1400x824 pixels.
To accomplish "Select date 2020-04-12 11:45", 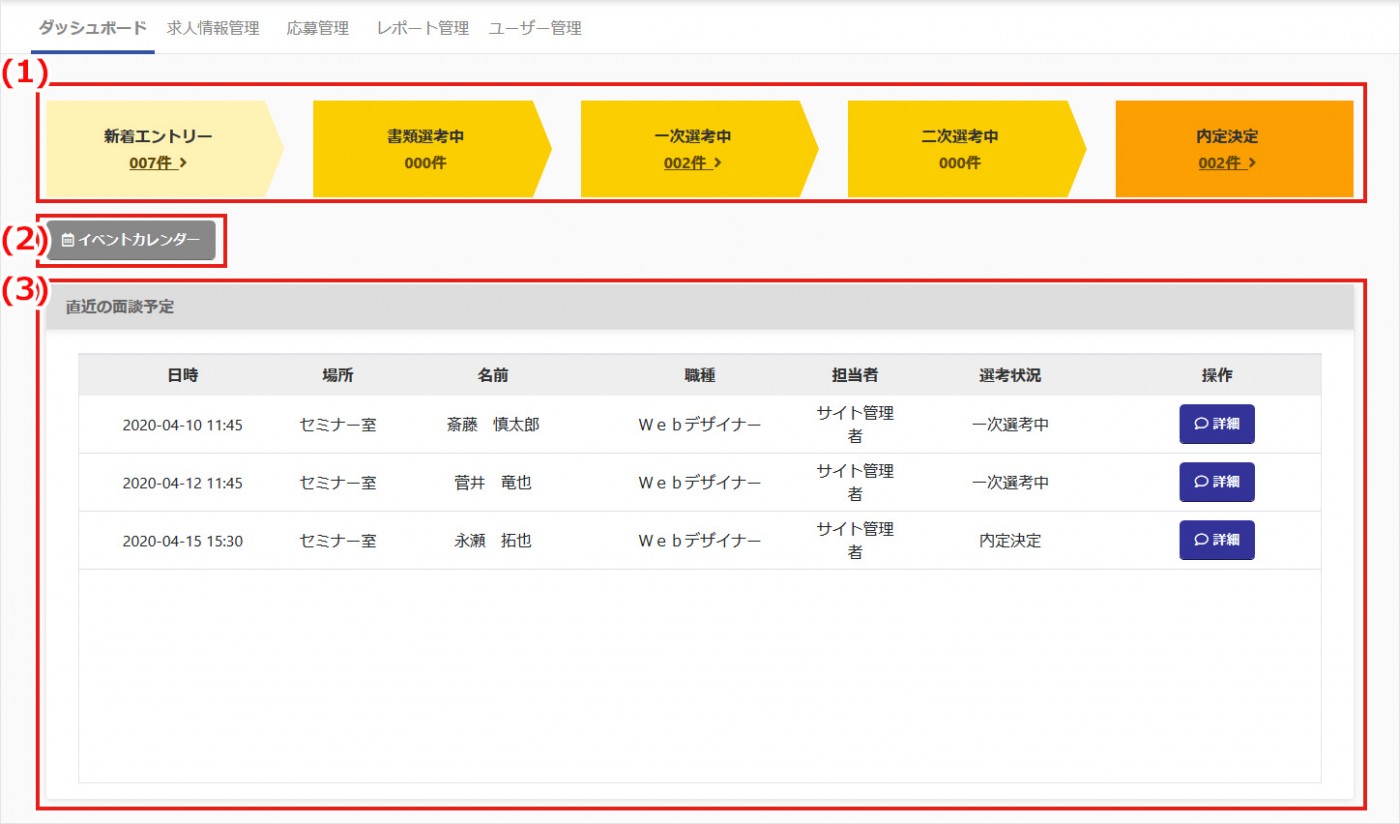I will pyautogui.click(x=182, y=483).
